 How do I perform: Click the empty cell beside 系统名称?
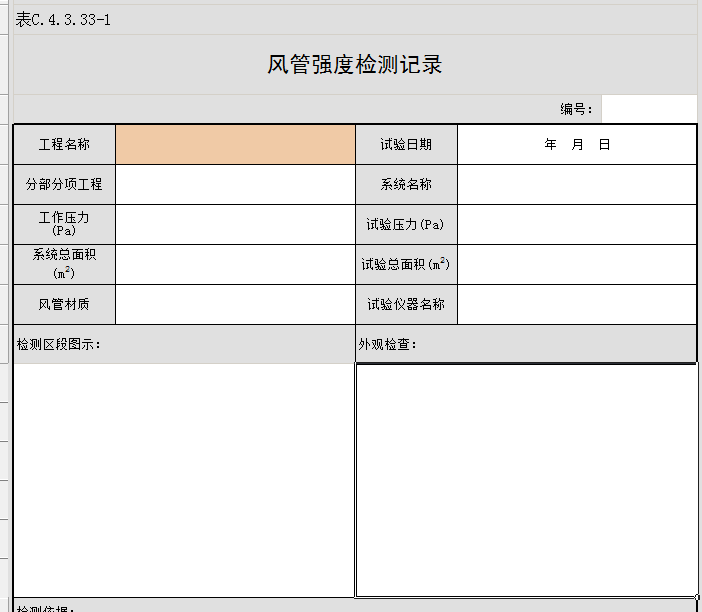pos(576,184)
